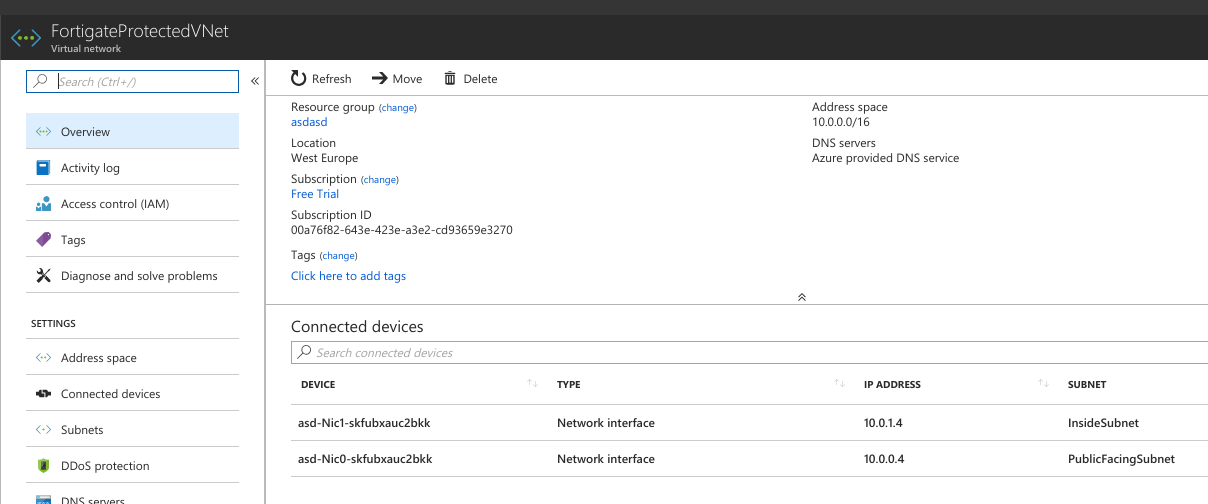1208x504 pixels.
Task: Open the asdasd resource group link
Action: 309,122
